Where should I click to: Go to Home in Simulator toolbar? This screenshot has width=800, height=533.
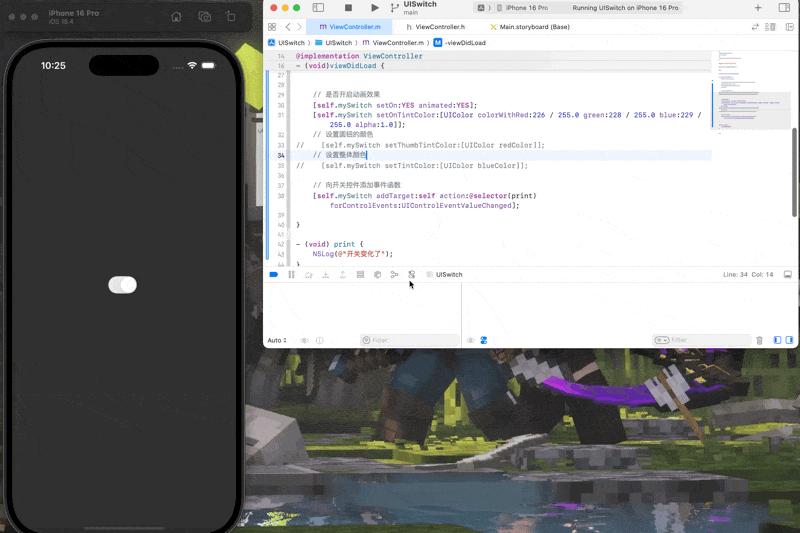click(x=176, y=17)
